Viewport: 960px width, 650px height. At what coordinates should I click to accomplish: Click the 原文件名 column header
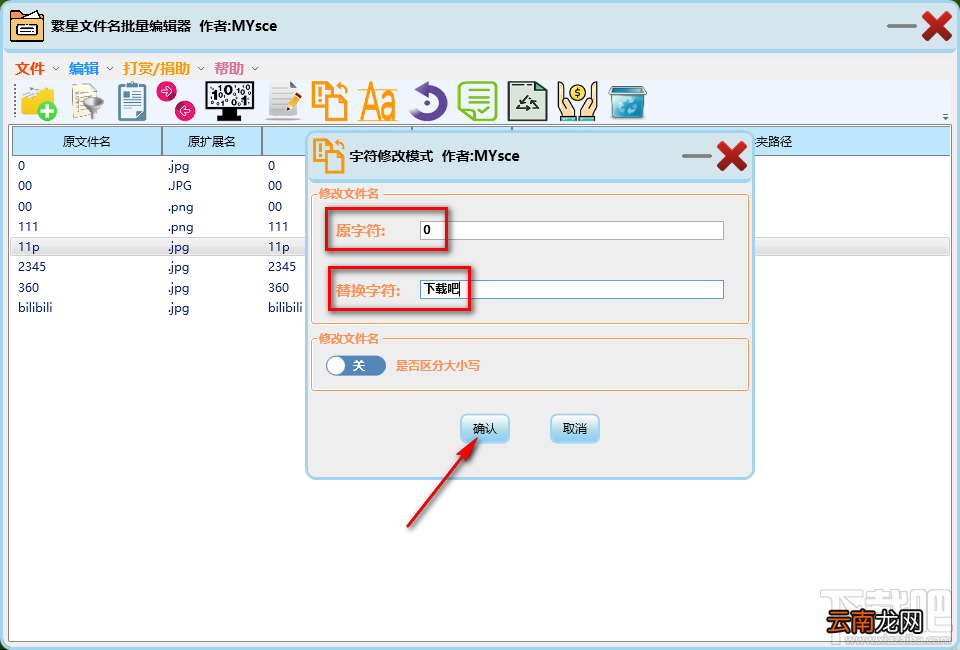[x=87, y=141]
